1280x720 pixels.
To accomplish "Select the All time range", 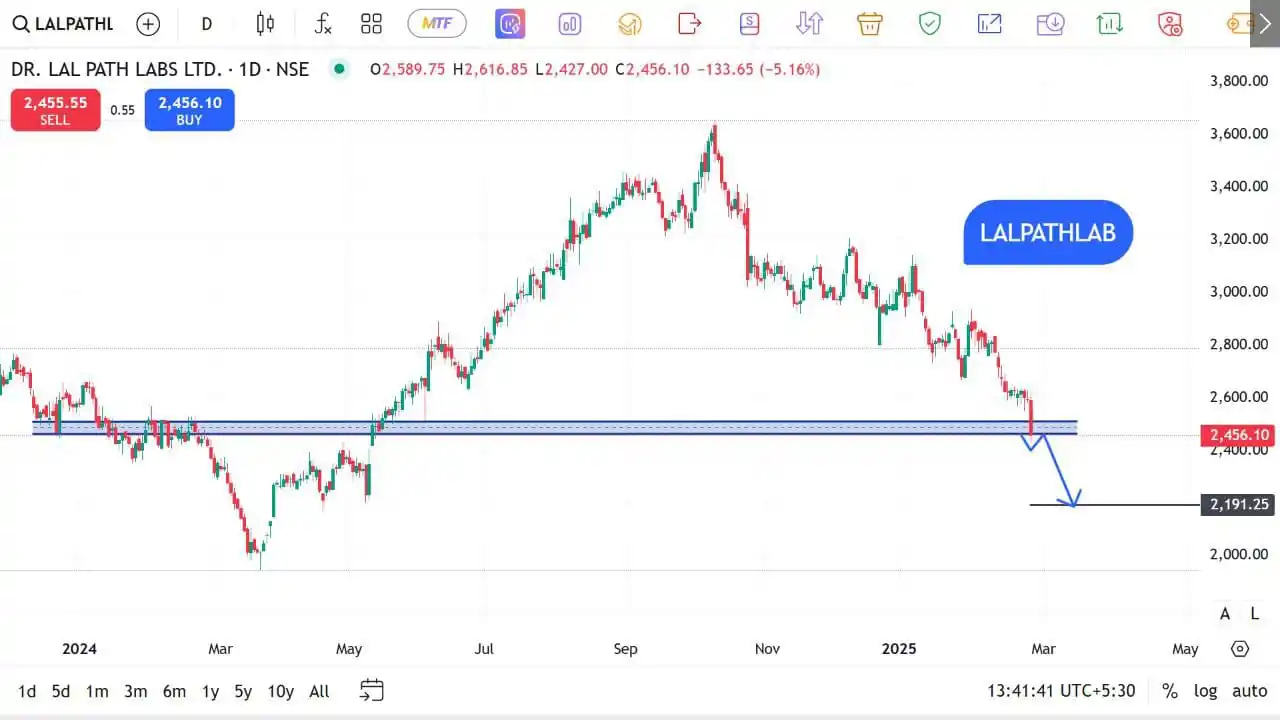I will point(319,691).
